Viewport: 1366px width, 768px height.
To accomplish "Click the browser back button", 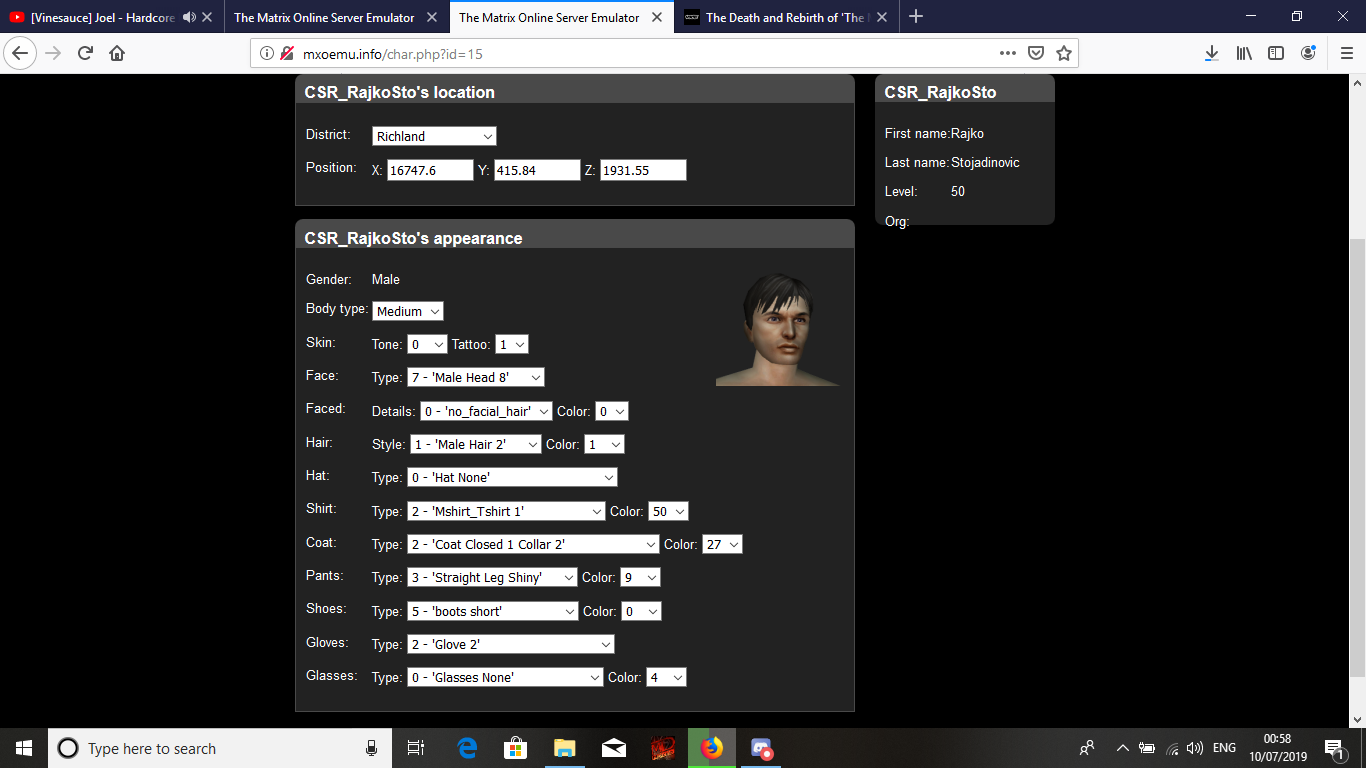I will tap(21, 54).
